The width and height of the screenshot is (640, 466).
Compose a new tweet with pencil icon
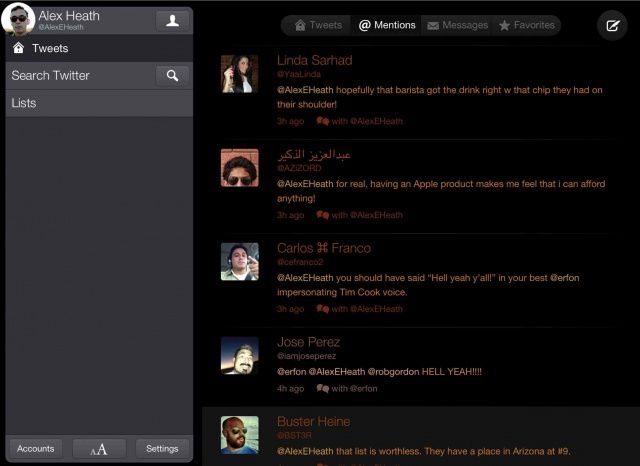612,26
